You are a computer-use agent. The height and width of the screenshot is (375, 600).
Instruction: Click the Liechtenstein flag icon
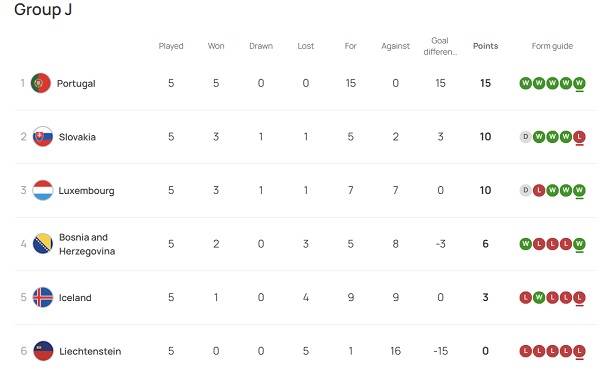43,351
